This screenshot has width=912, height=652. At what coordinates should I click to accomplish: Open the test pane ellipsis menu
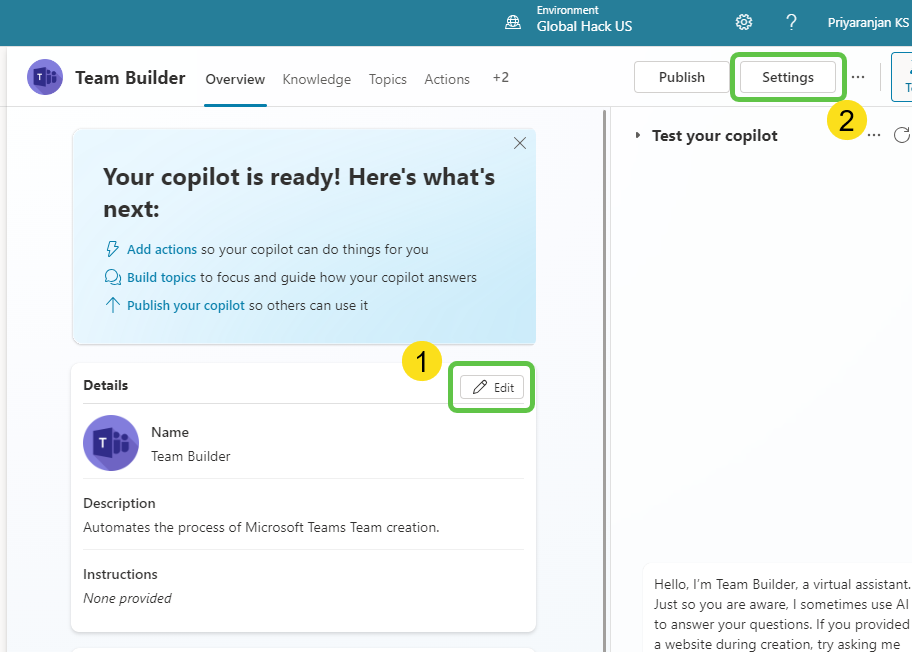click(874, 135)
